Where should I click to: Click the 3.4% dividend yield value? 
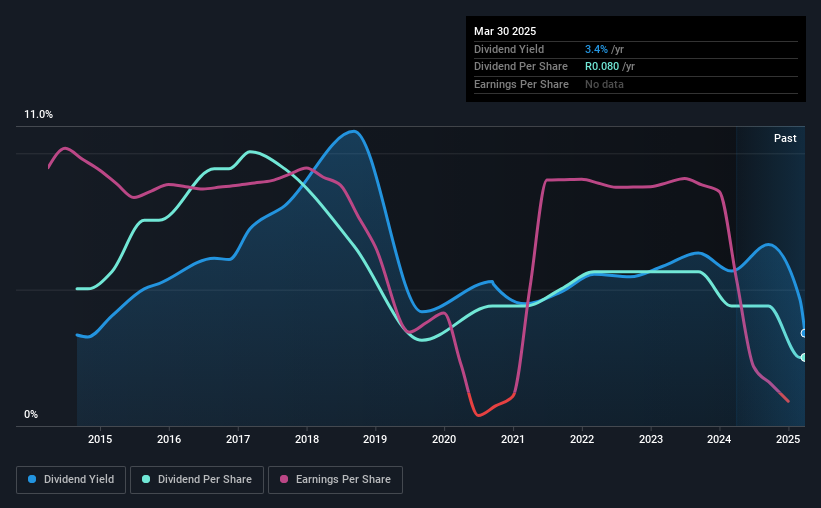596,49
